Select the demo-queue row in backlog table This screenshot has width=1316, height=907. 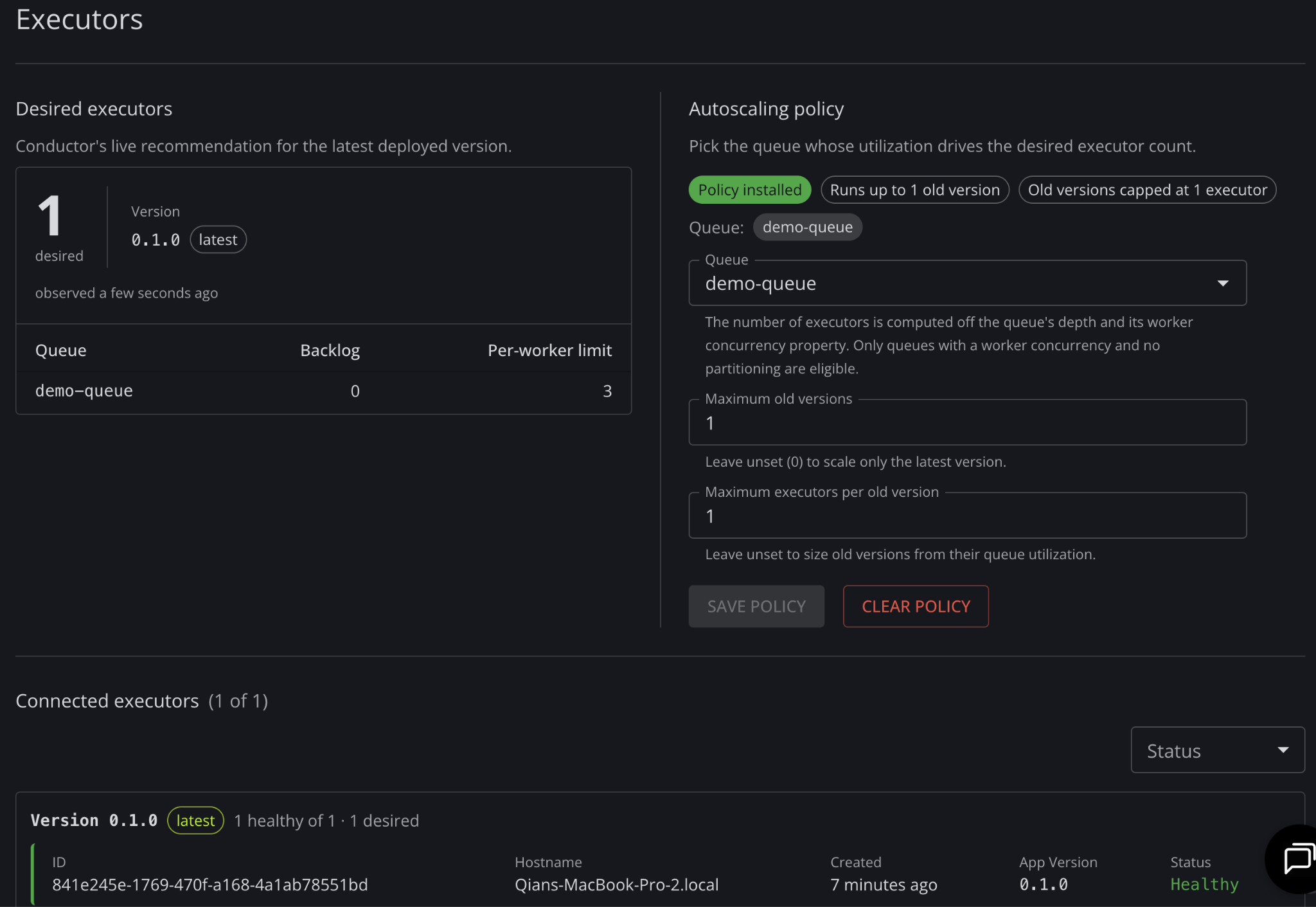coord(324,391)
